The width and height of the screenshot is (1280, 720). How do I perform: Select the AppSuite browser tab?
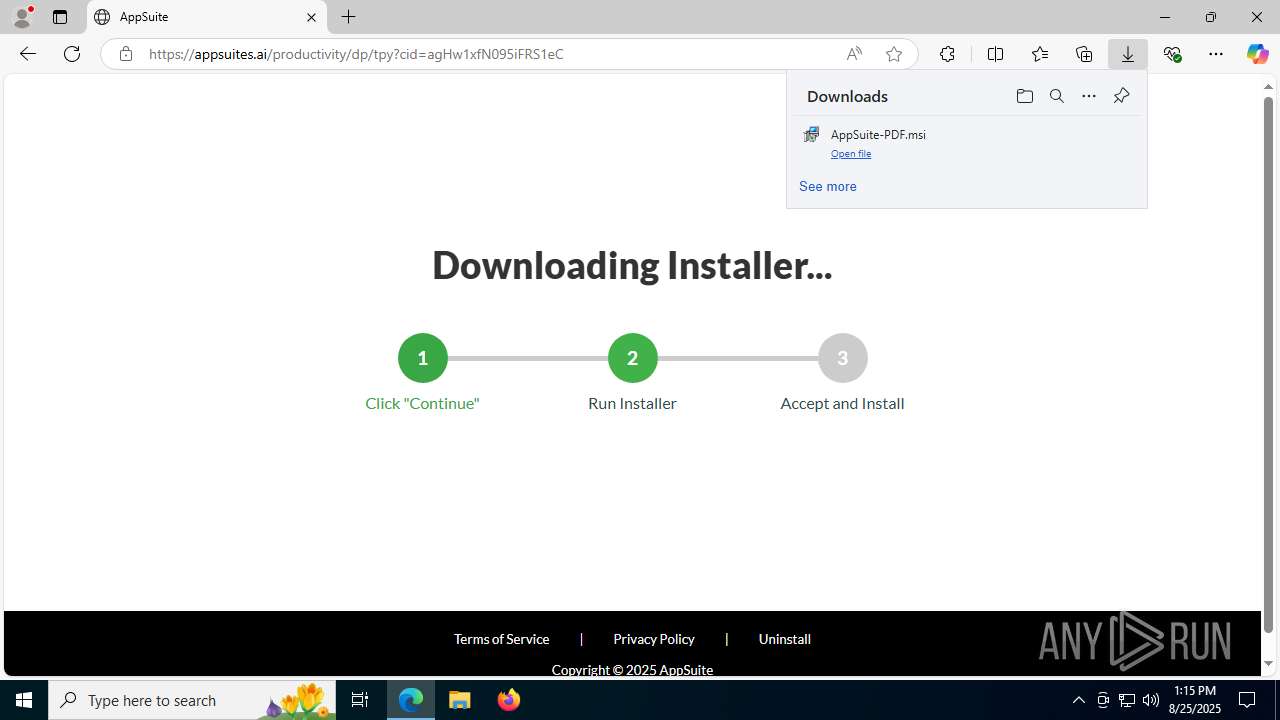207,17
